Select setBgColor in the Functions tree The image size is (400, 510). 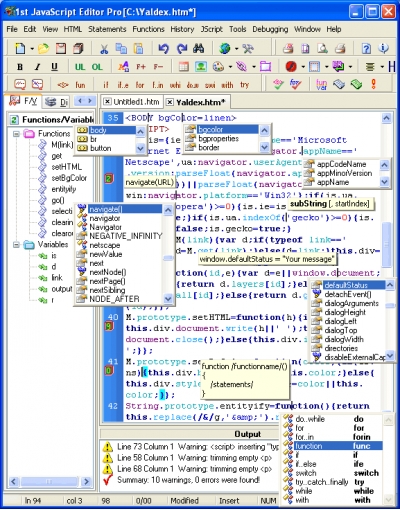click(69, 178)
